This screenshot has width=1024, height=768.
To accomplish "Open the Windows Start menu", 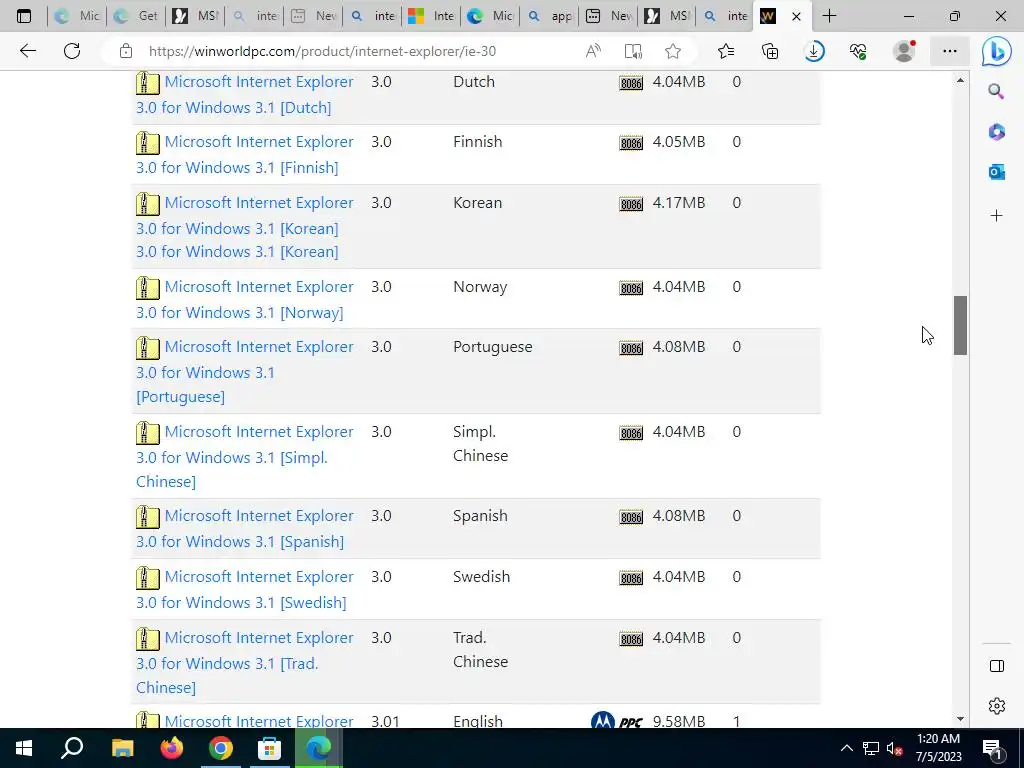I will 24,748.
